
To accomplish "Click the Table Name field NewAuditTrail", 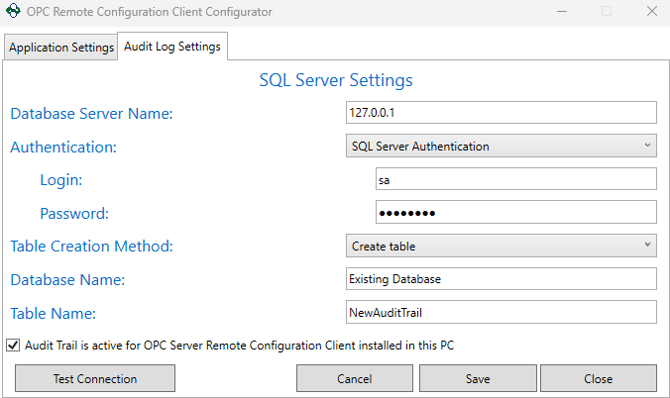I will coord(501,312).
